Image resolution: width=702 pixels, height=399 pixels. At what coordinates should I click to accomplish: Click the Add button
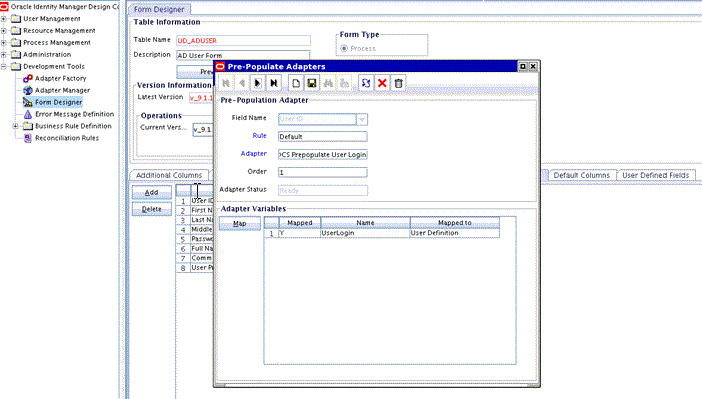click(151, 193)
